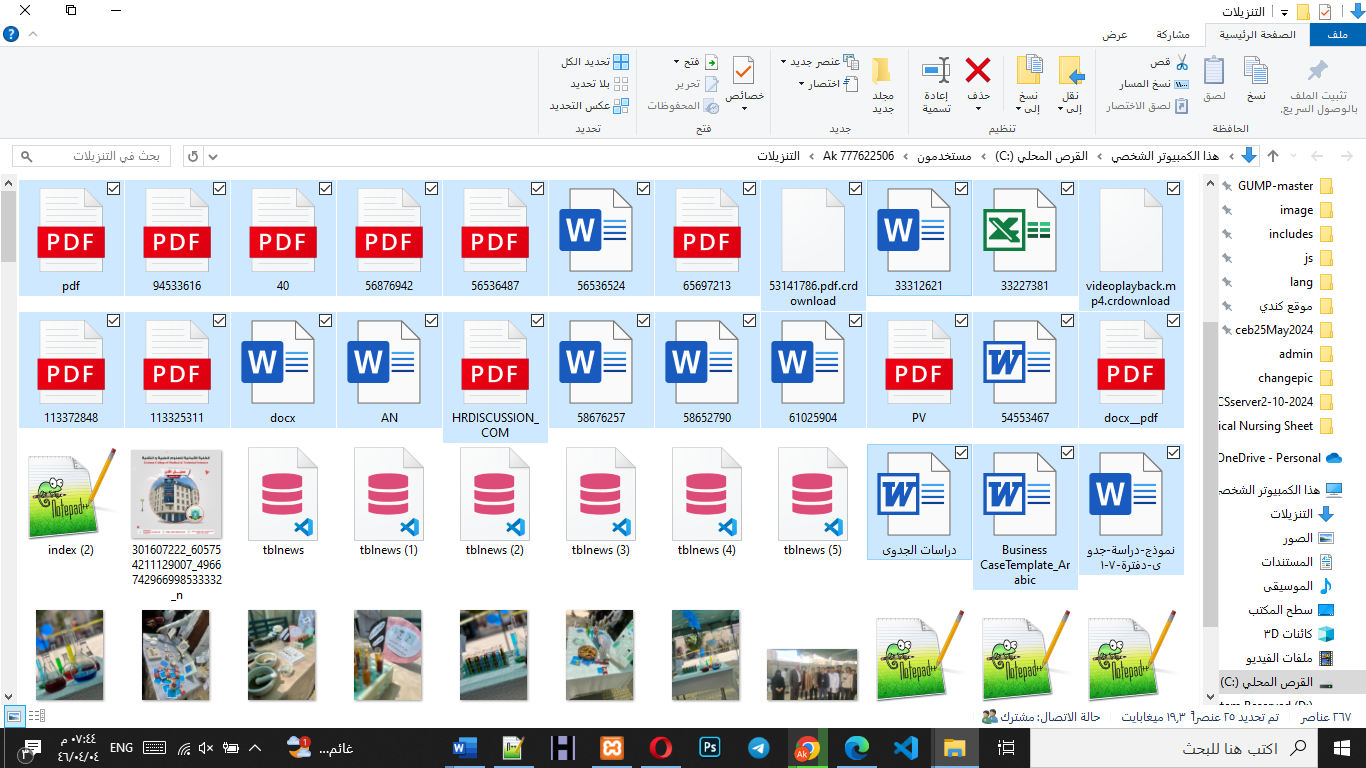Open the File (ملف) tab
Viewport: 1366px width, 768px height.
click(1336, 34)
